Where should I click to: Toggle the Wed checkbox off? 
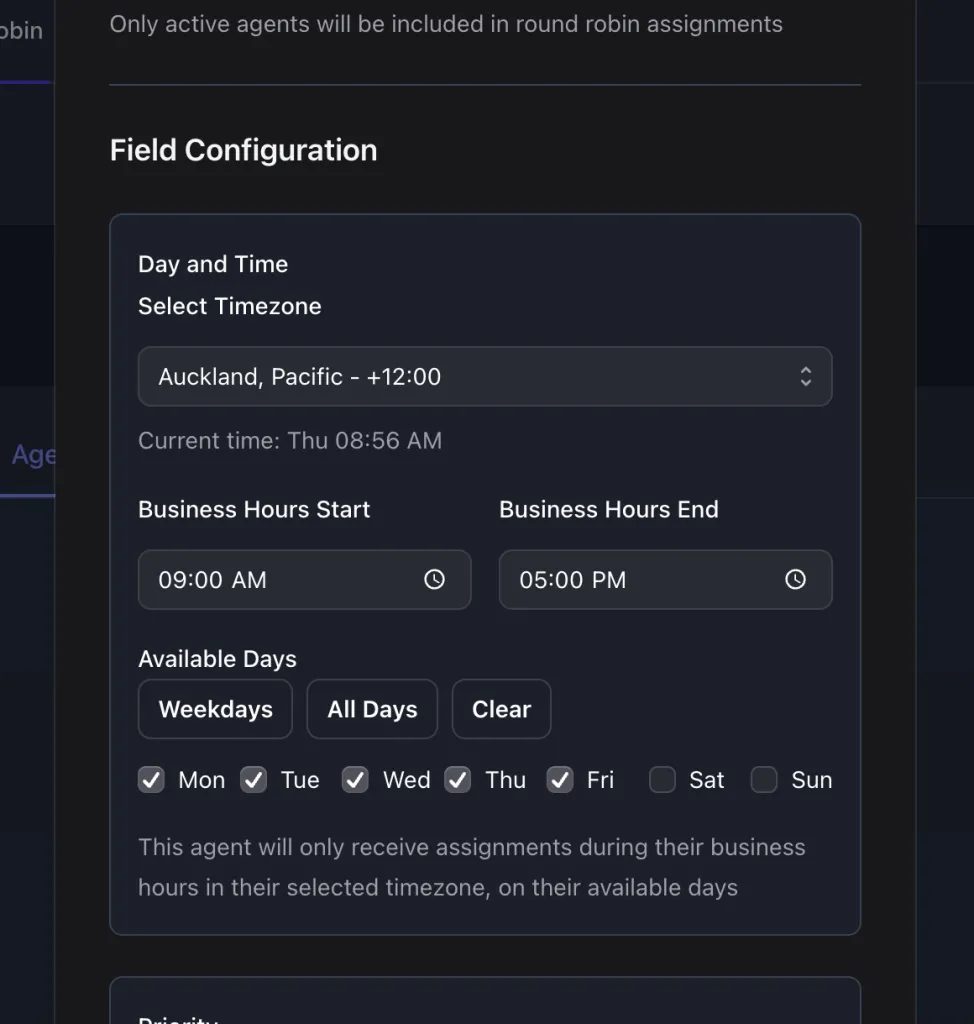356,780
